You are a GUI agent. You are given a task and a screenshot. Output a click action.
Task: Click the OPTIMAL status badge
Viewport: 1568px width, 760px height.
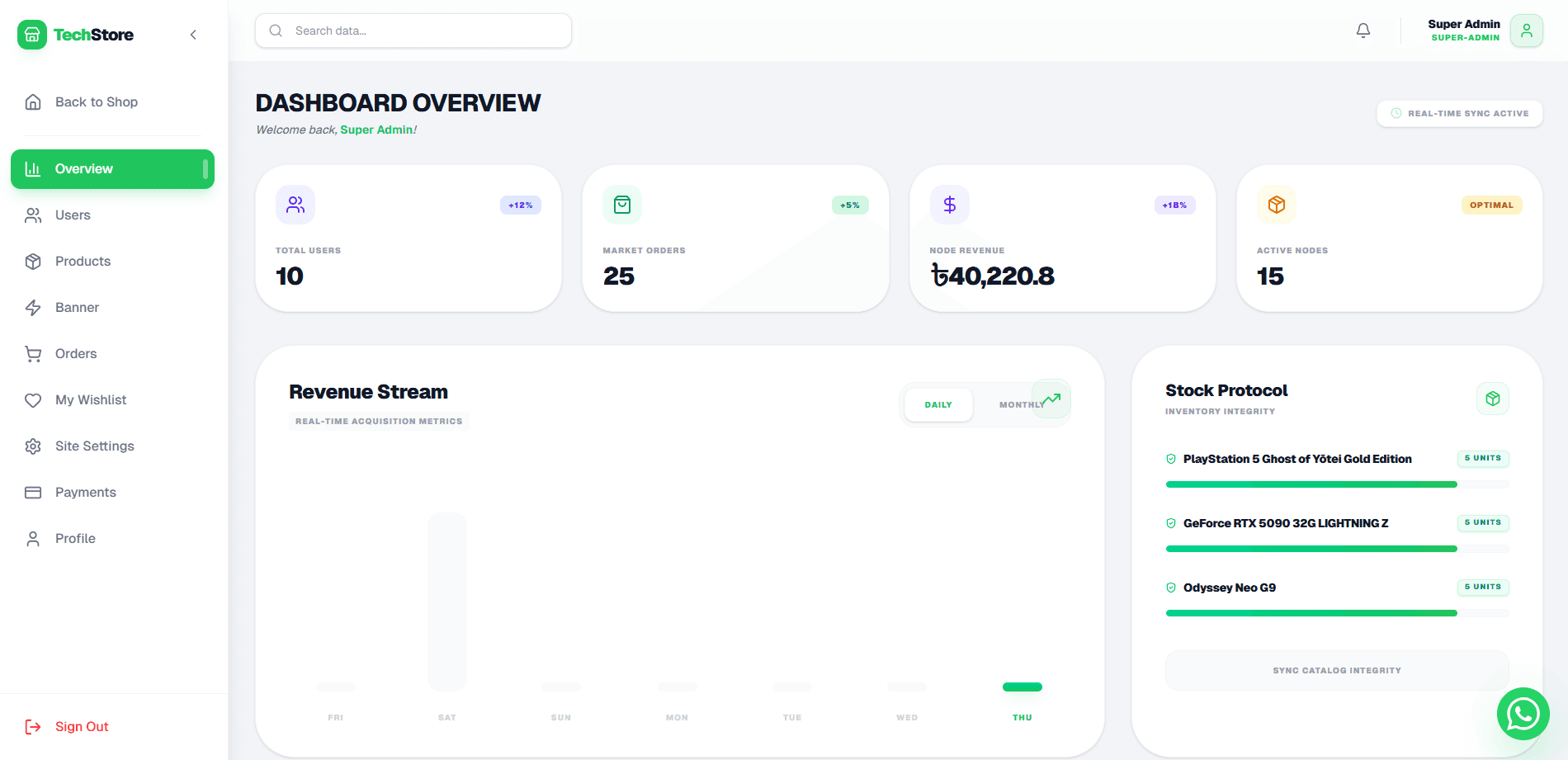point(1492,205)
